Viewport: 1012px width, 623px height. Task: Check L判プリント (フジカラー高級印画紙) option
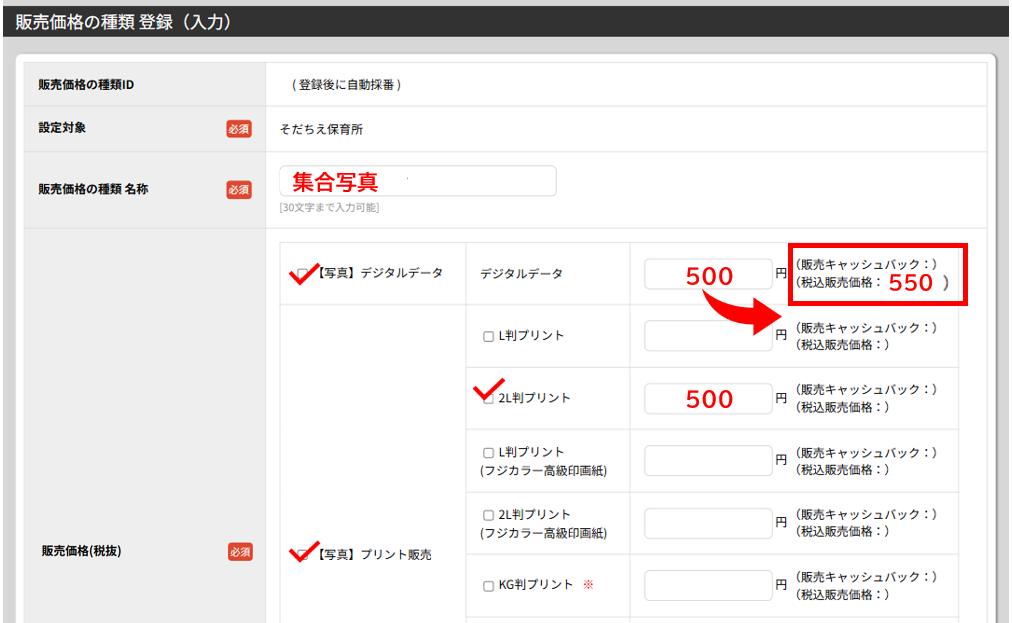tap(489, 453)
